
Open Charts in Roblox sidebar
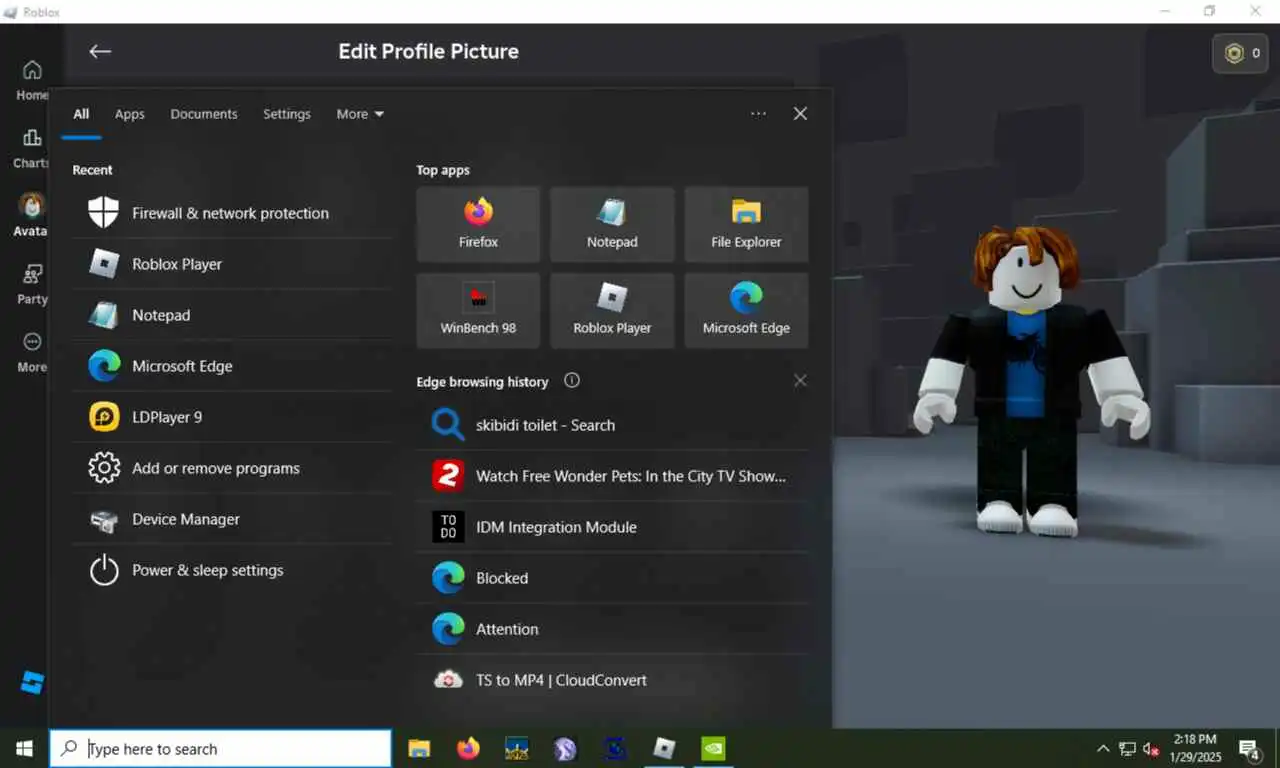point(32,148)
